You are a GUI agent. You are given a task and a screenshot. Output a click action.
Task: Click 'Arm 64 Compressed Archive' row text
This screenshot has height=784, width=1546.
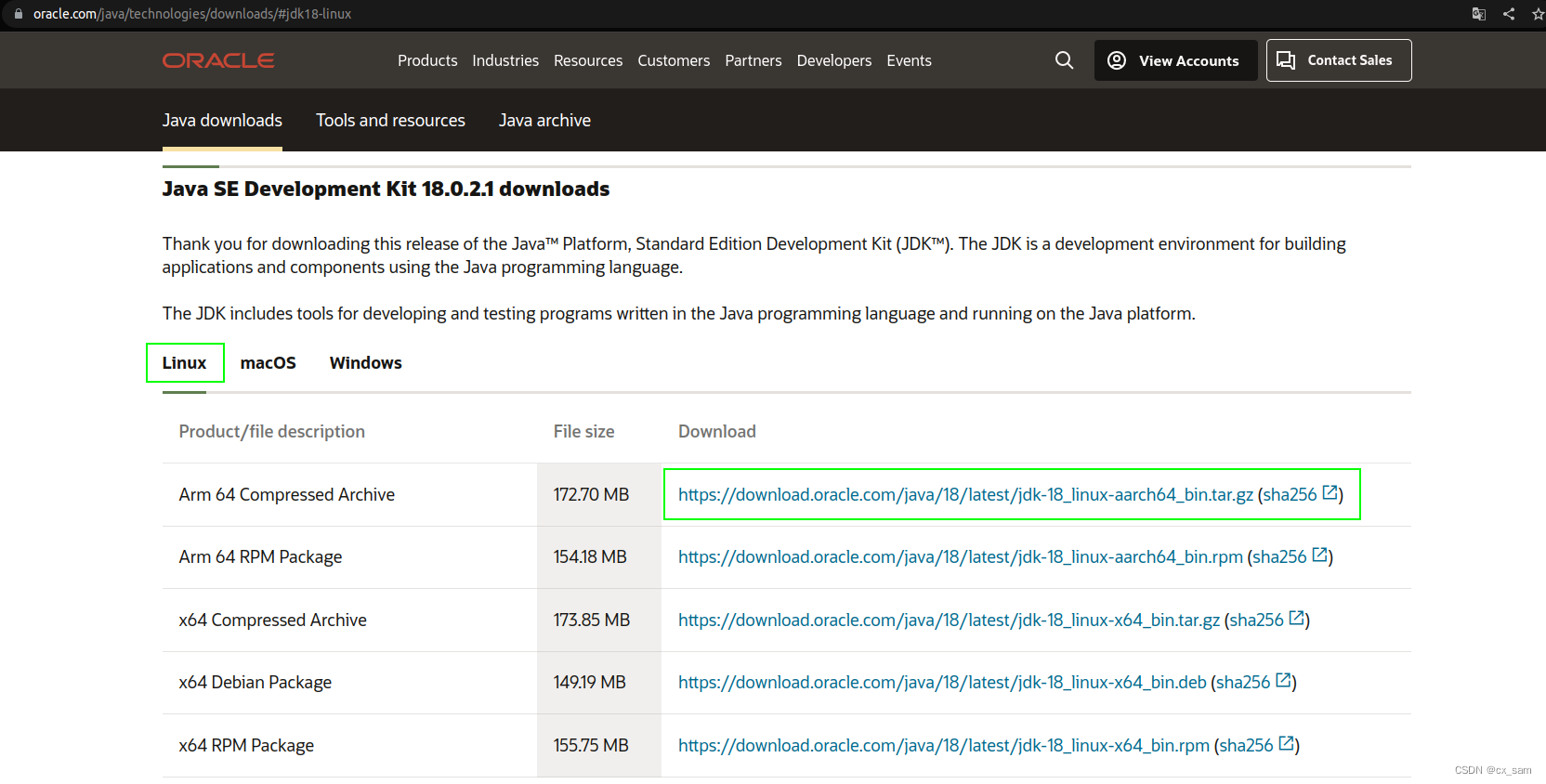287,494
